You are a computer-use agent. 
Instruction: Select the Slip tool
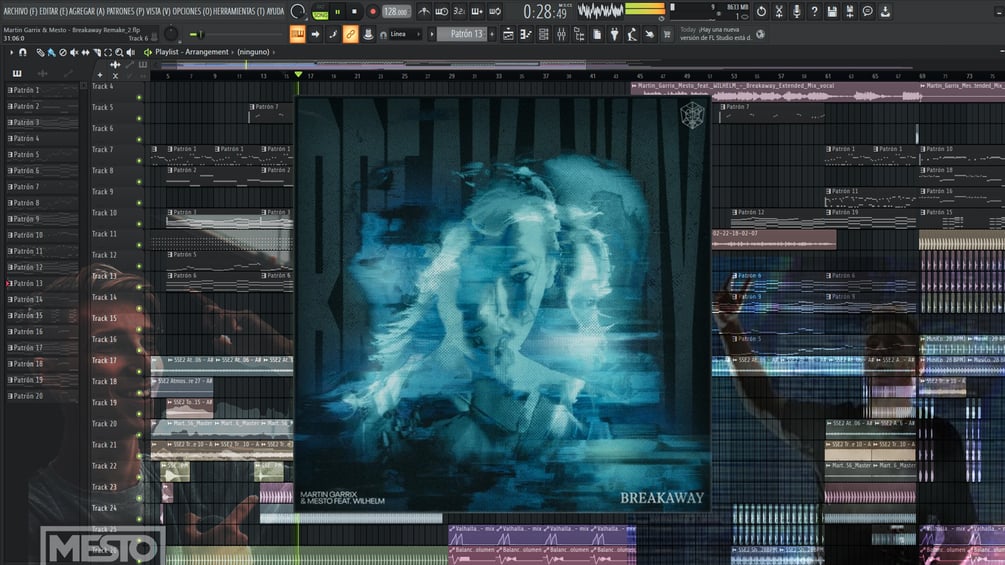85,52
